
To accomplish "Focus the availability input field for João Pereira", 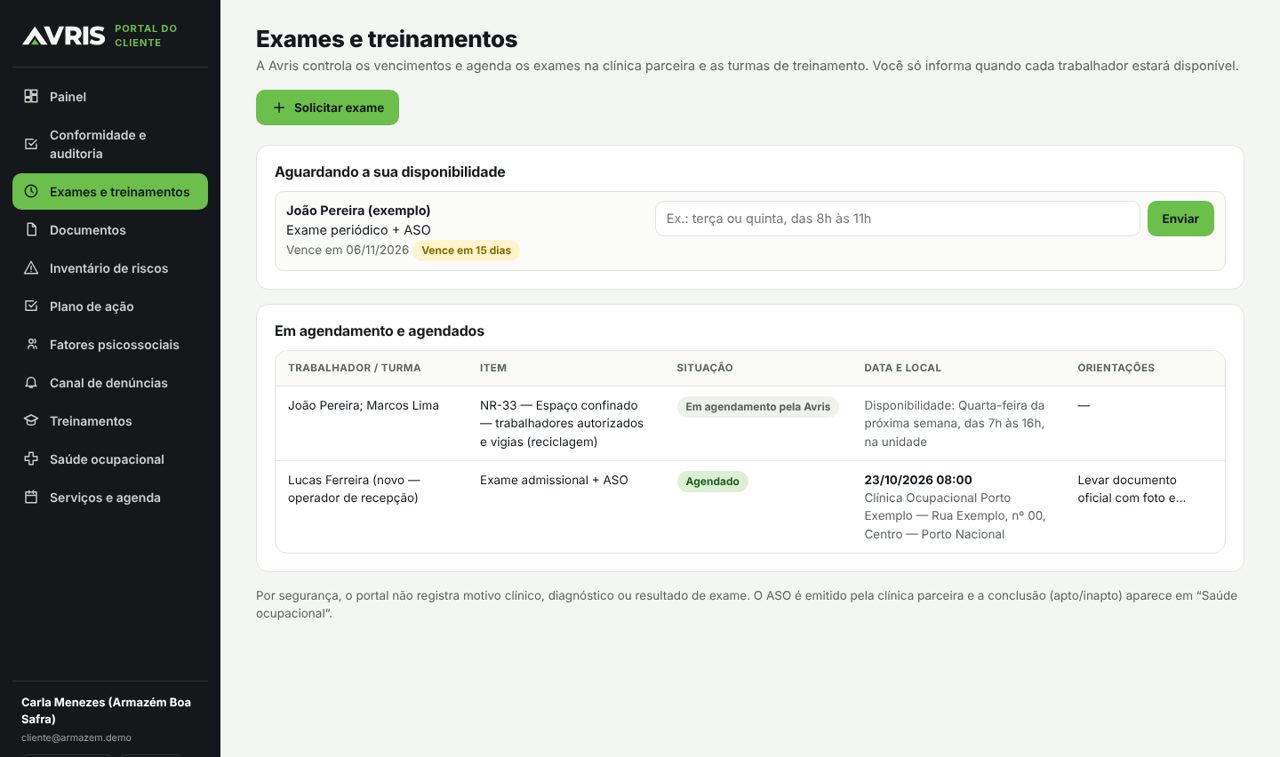I will click(x=897, y=219).
